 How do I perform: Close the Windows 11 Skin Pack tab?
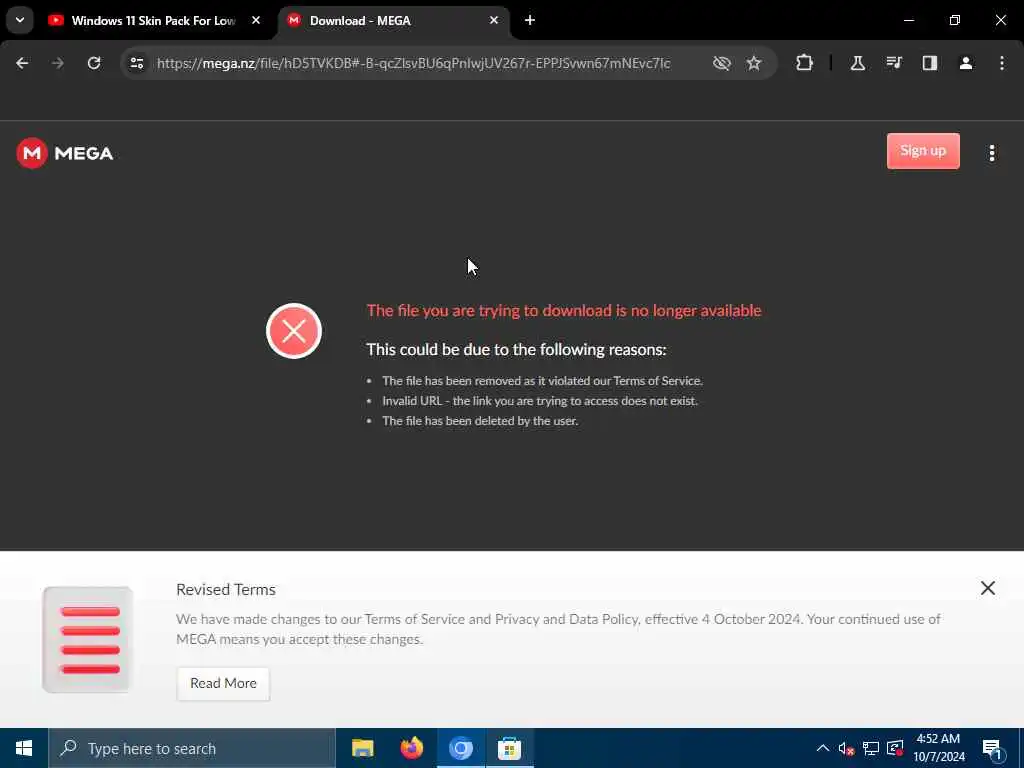[x=256, y=20]
